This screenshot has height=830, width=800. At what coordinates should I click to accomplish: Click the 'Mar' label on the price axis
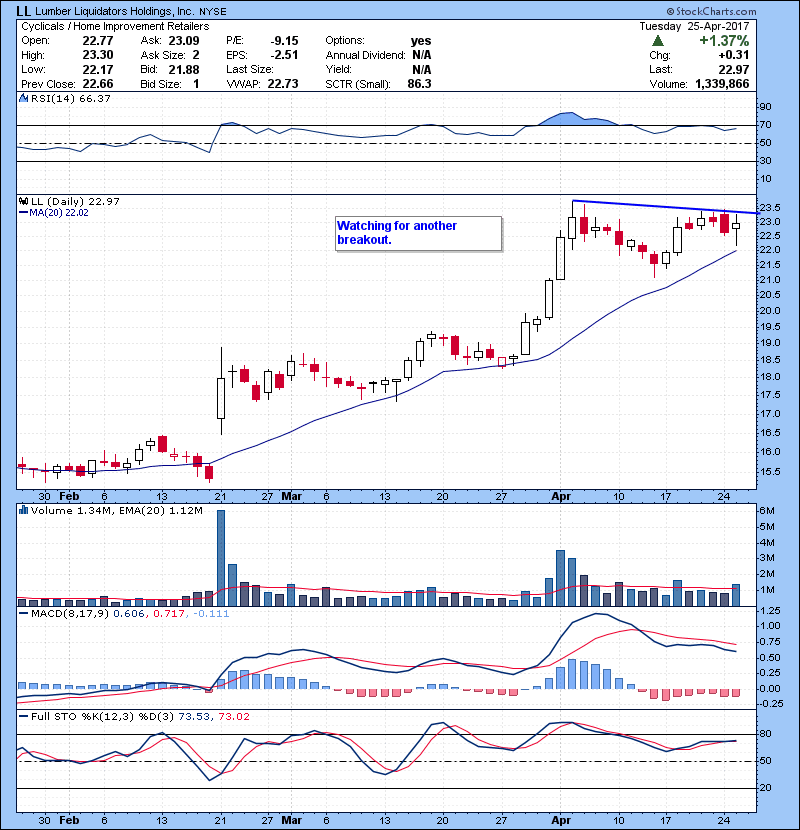coord(292,496)
